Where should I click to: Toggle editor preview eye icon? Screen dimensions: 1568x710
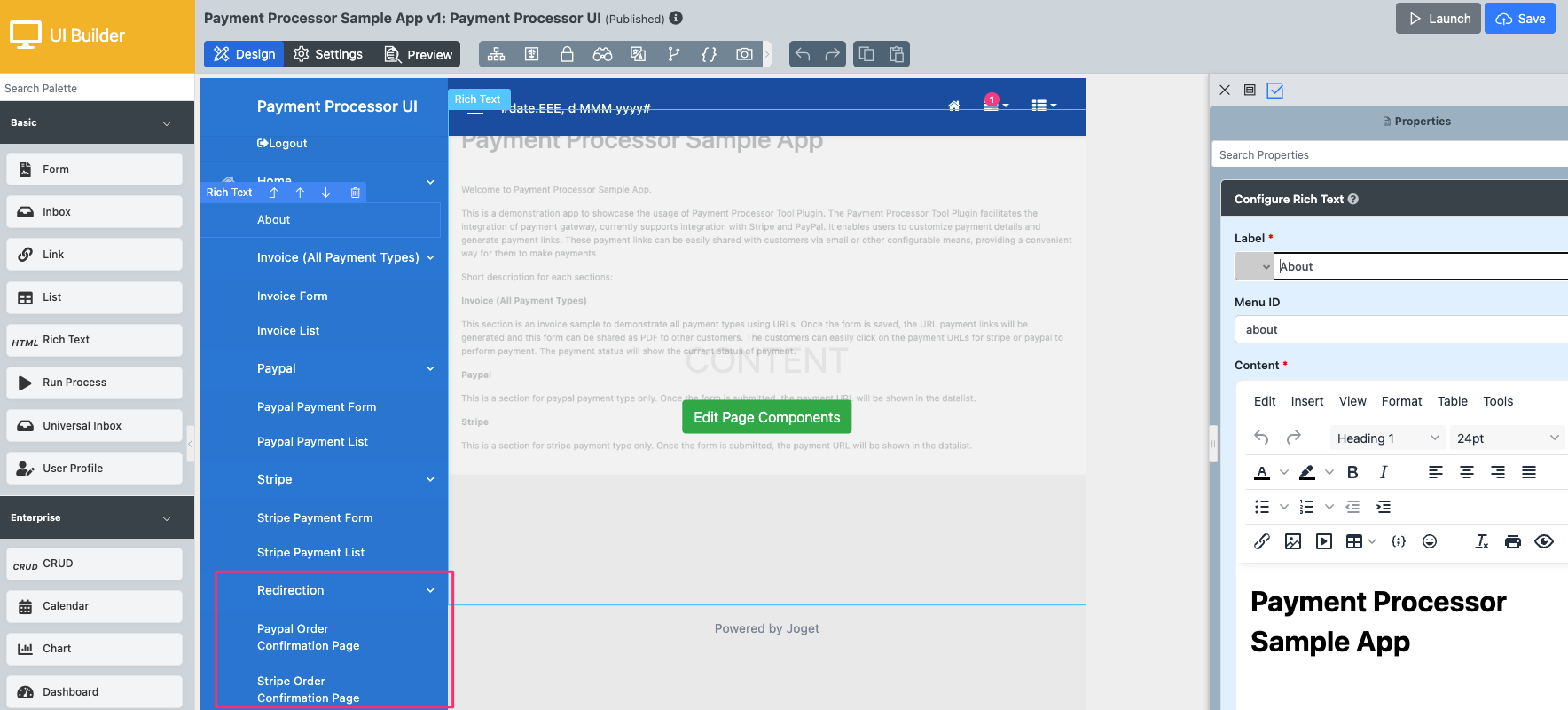pyautogui.click(x=1544, y=541)
